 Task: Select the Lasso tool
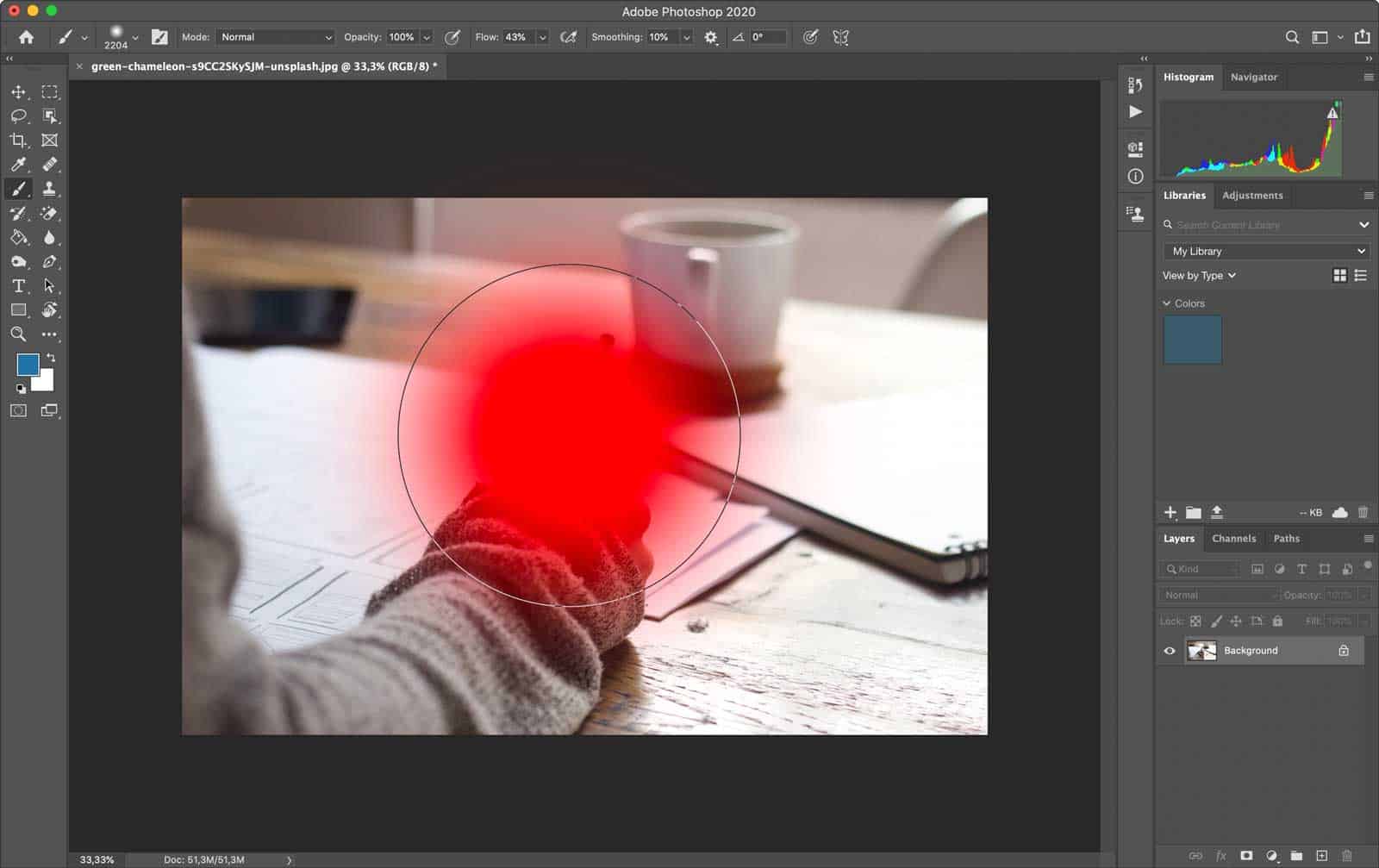coord(19,116)
